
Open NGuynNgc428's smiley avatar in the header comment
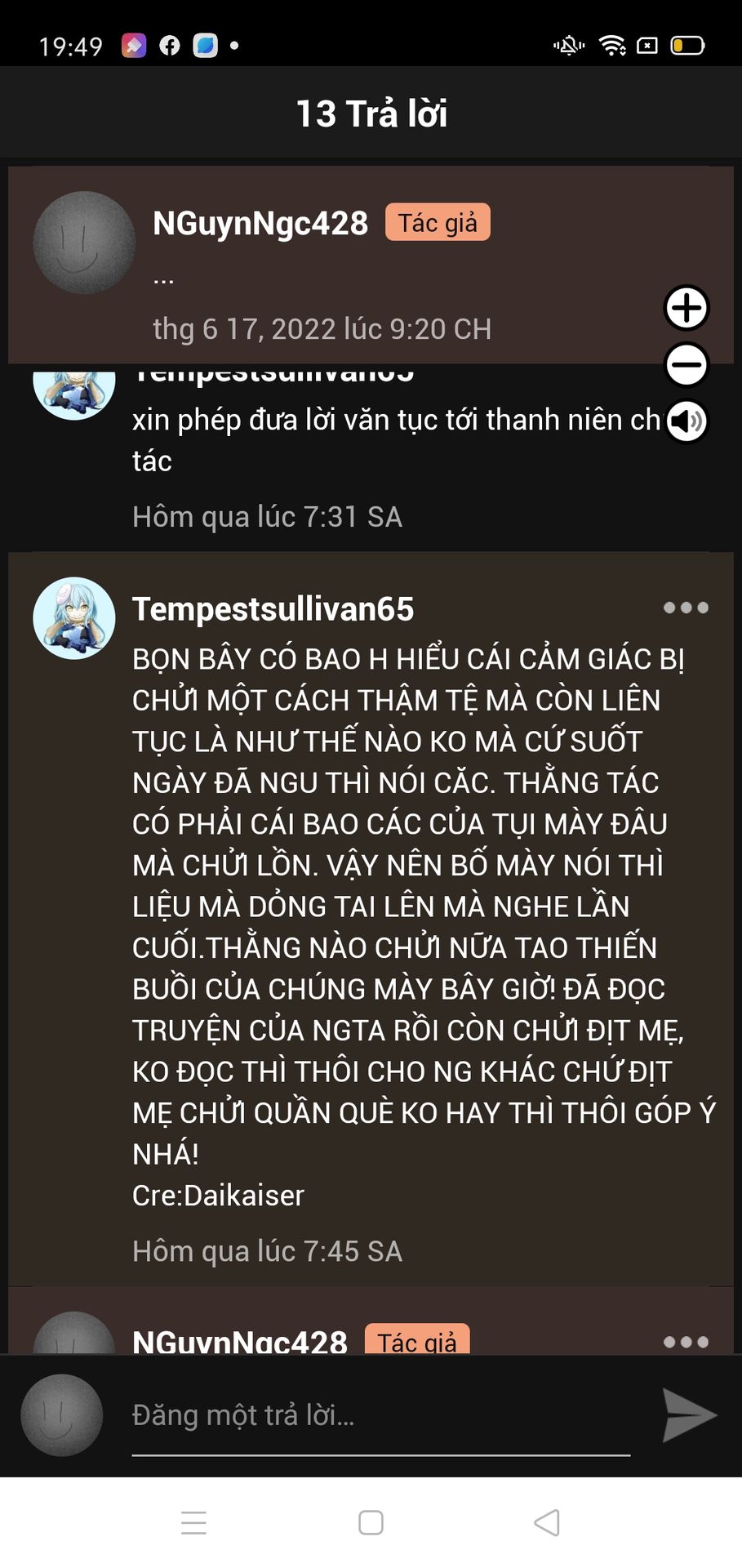click(84, 243)
